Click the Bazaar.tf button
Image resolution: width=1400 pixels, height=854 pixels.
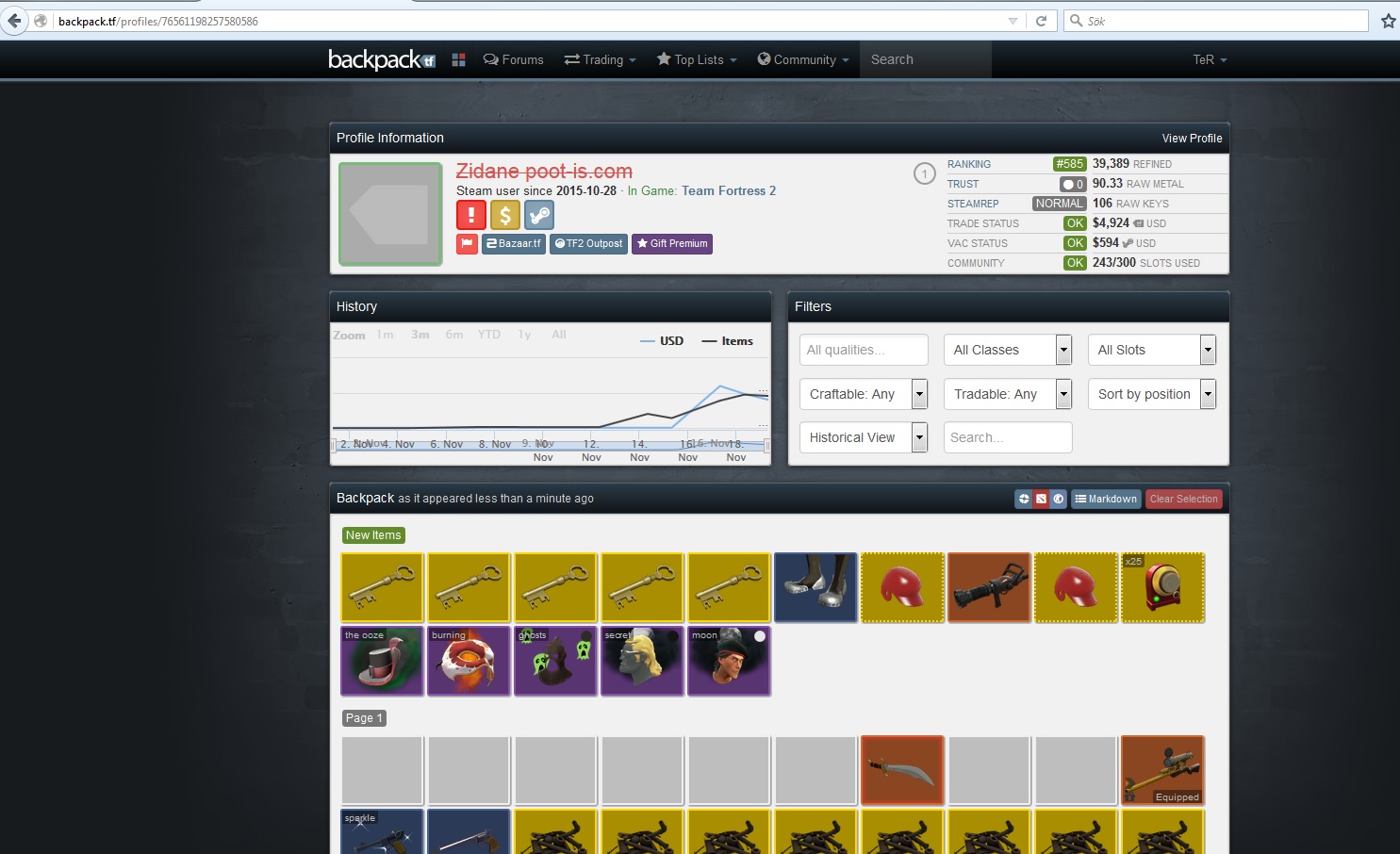pos(514,244)
